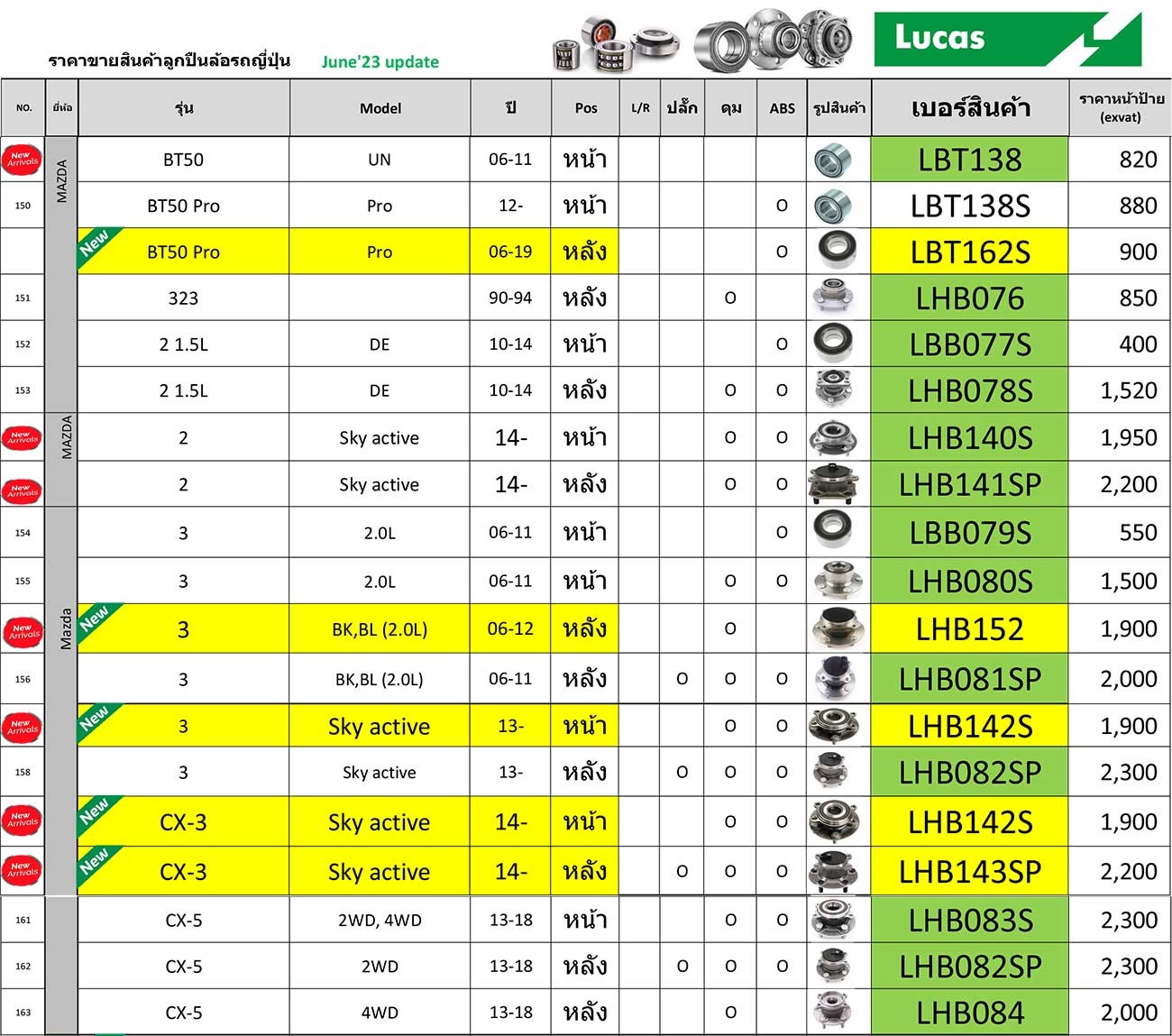Image resolution: width=1172 pixels, height=1036 pixels.
Task: Click row number 150
Action: [23, 206]
